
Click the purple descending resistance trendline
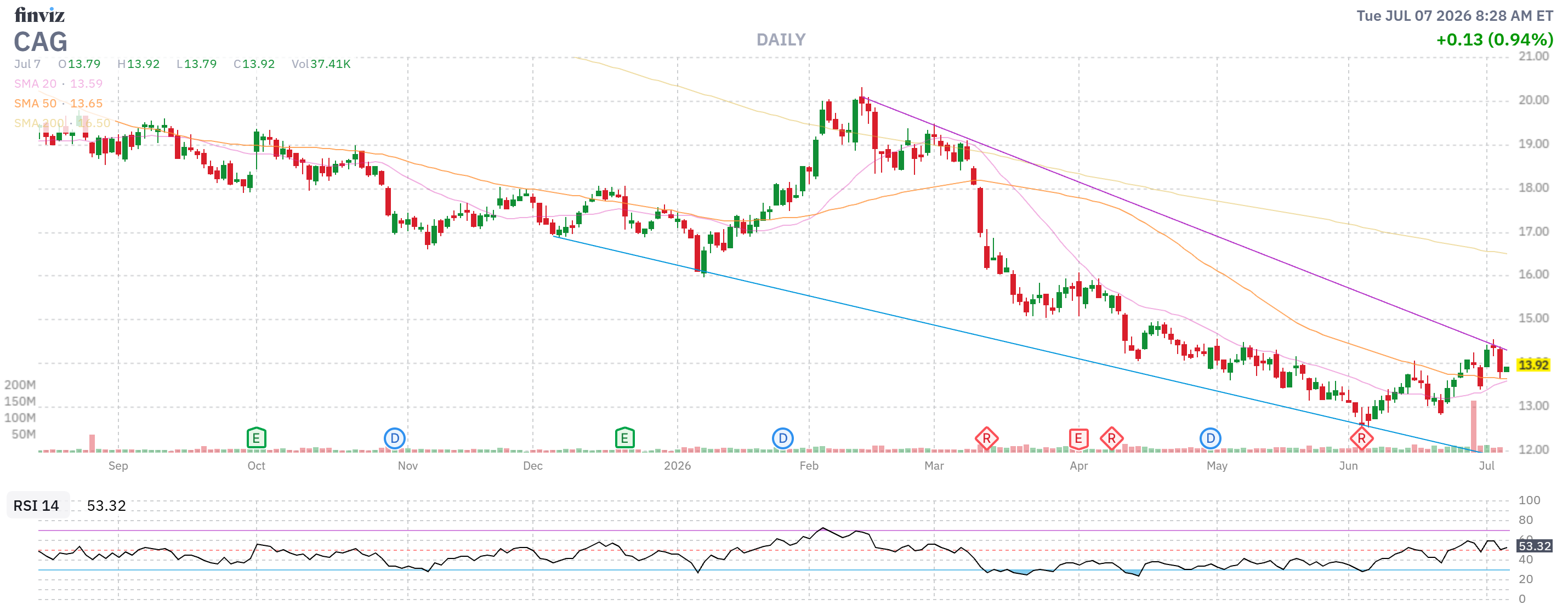point(1187,224)
